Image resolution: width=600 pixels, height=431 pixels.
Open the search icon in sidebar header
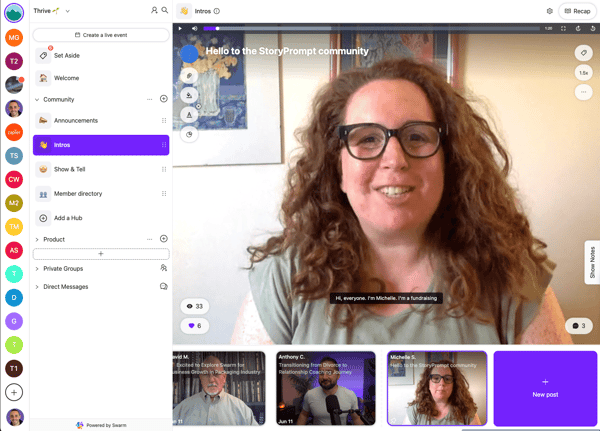(x=165, y=10)
